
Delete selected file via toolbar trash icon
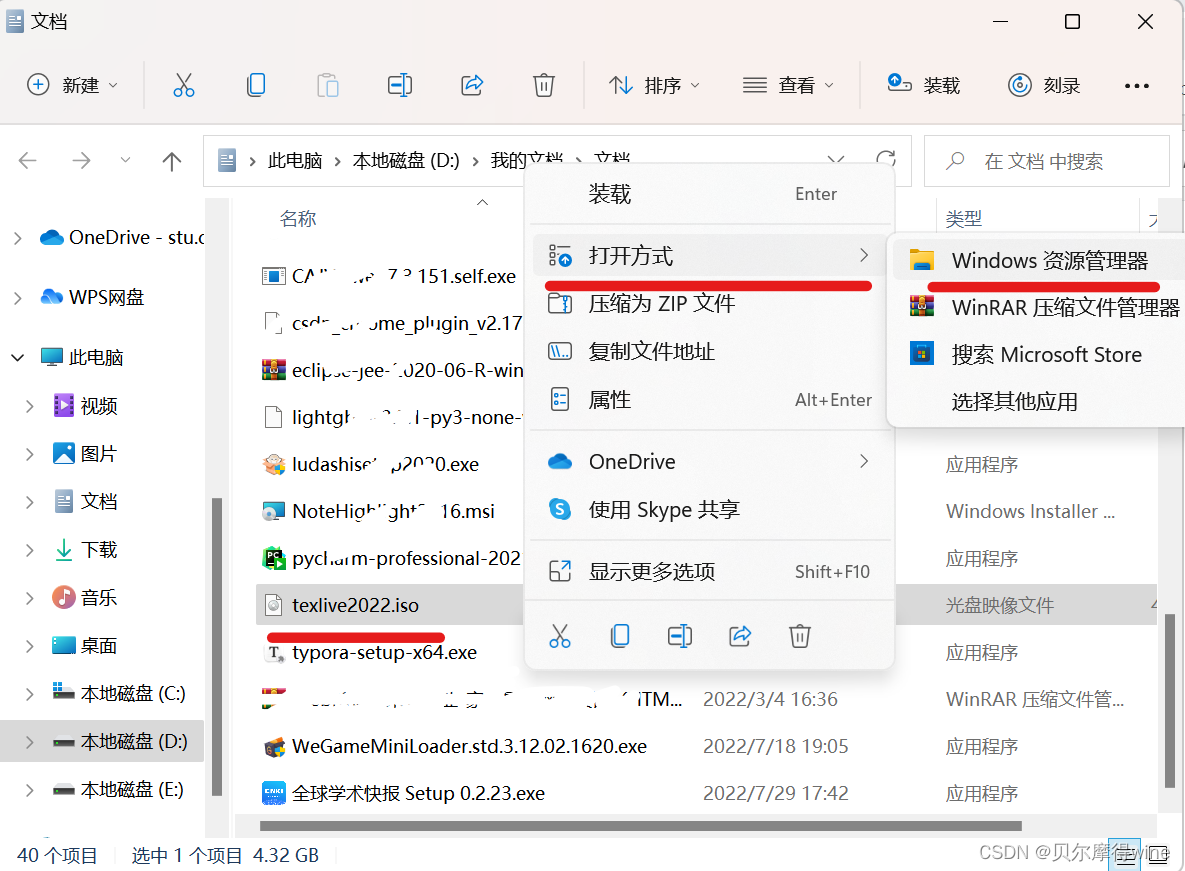click(544, 85)
